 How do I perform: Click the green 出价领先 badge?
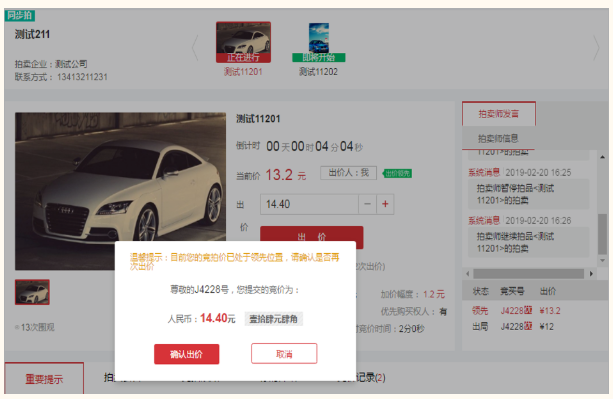[x=397, y=173]
